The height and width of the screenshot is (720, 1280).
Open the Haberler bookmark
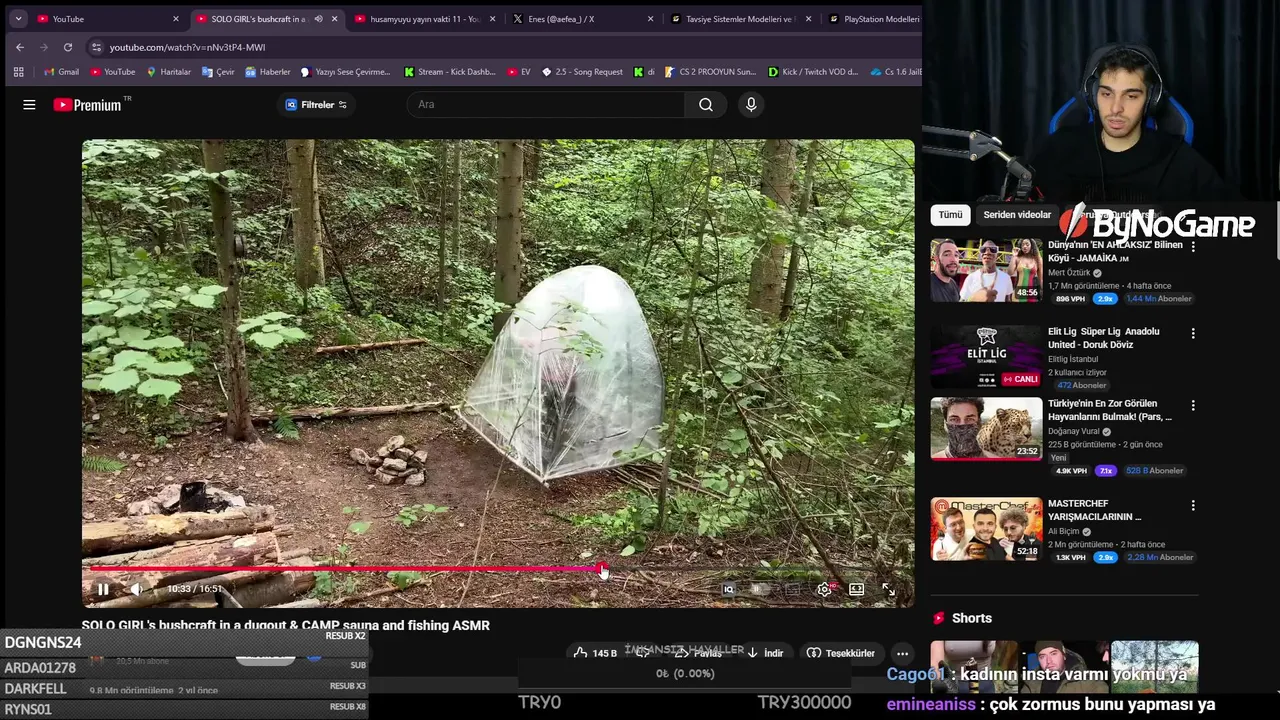pos(267,72)
